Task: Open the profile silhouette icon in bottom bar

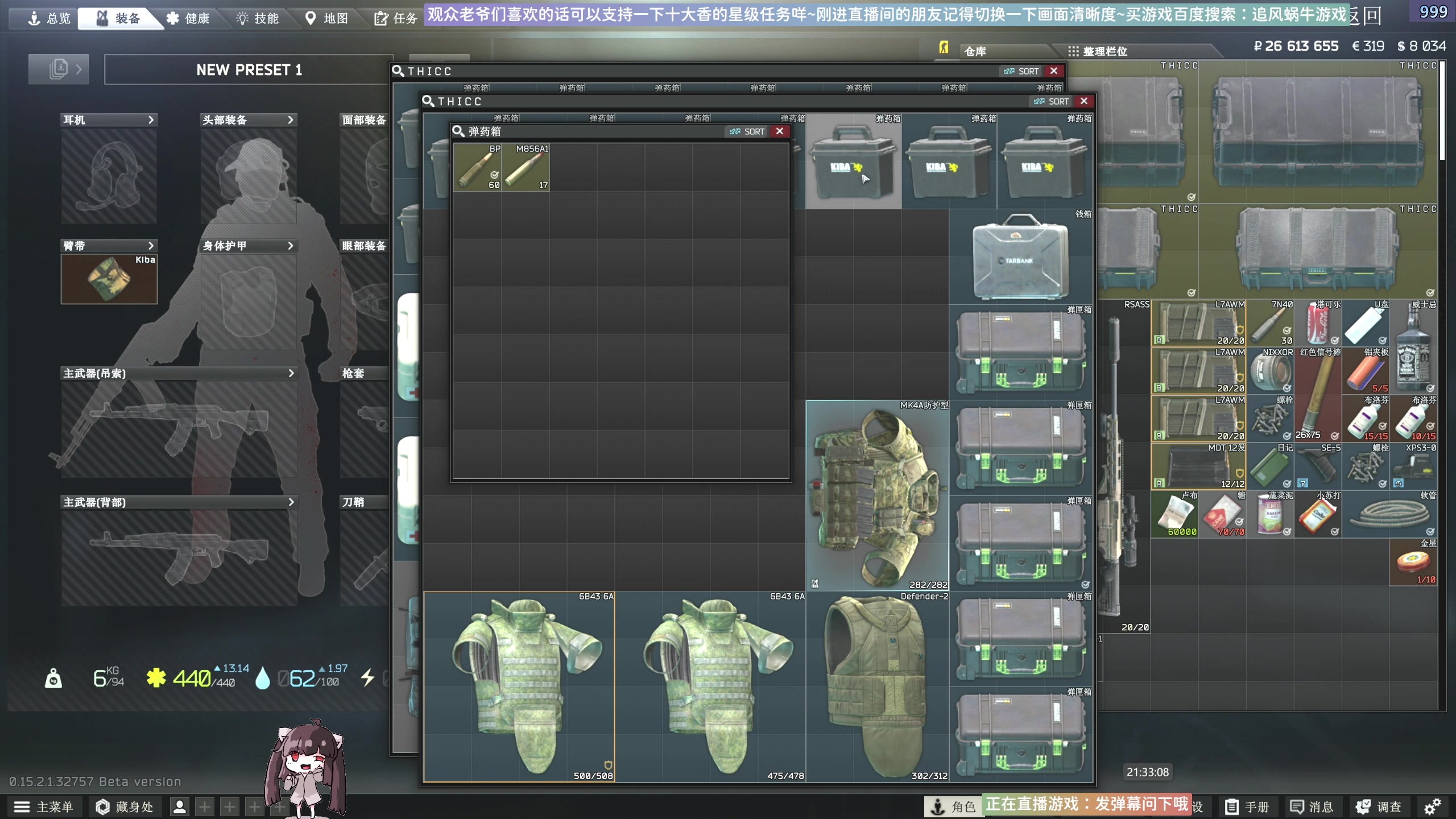Action: tap(180, 806)
